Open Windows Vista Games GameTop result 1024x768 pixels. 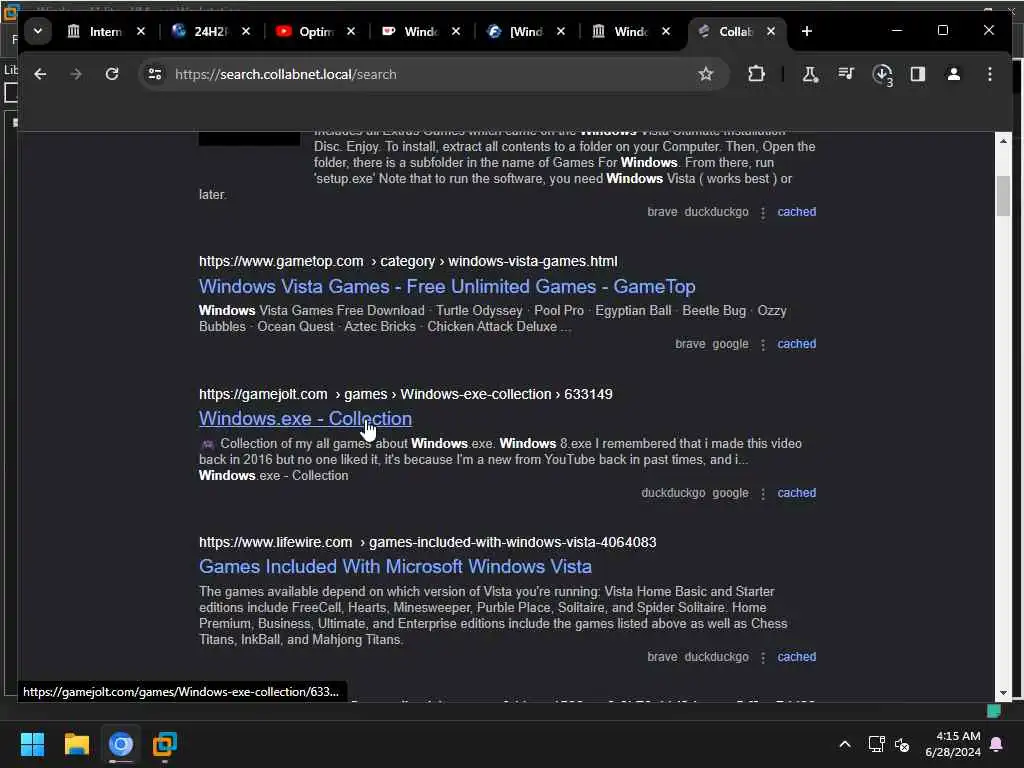447,287
